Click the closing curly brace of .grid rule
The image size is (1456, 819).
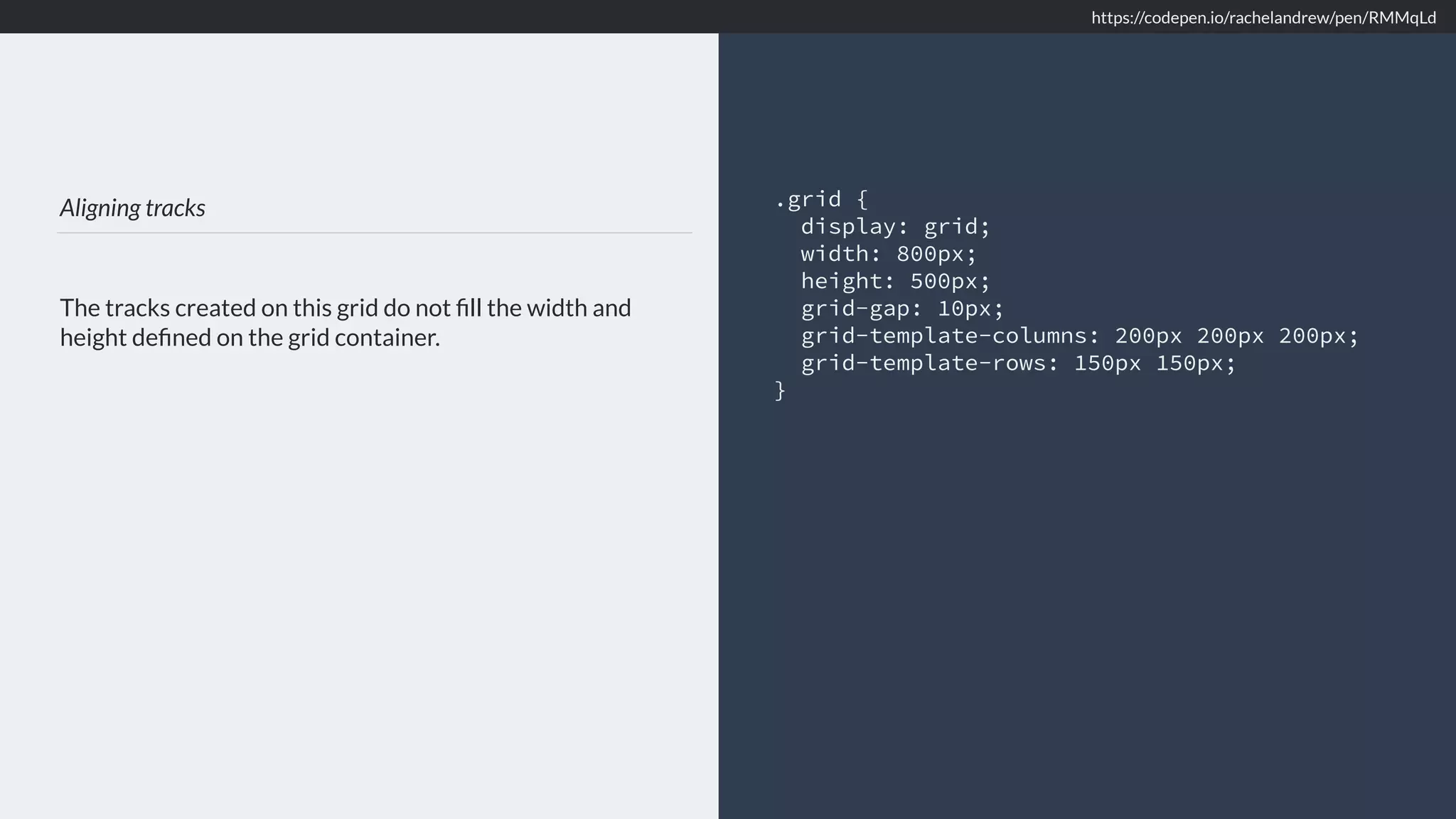[780, 390]
